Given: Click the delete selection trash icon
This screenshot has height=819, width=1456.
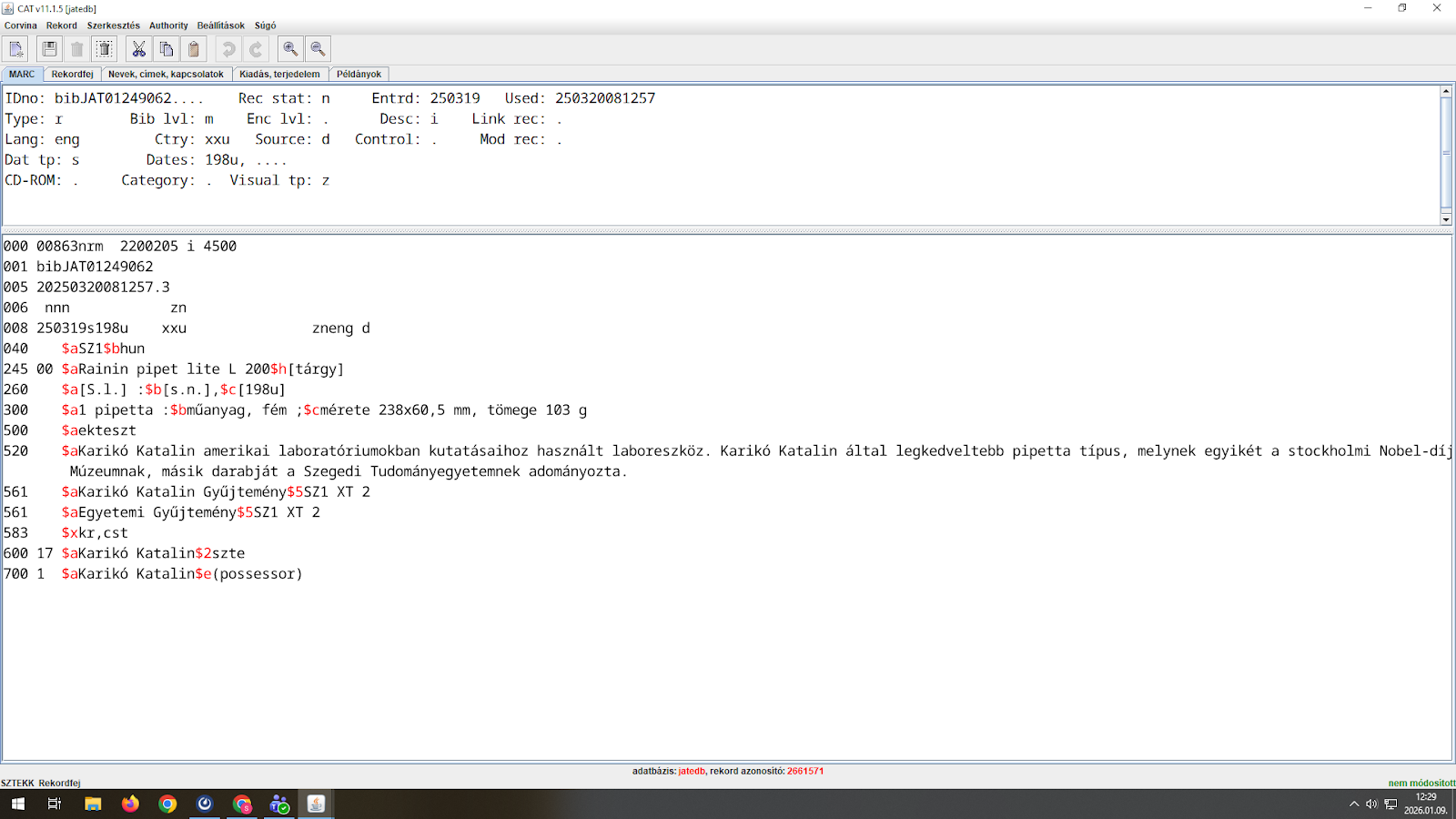Looking at the screenshot, I should 105,49.
